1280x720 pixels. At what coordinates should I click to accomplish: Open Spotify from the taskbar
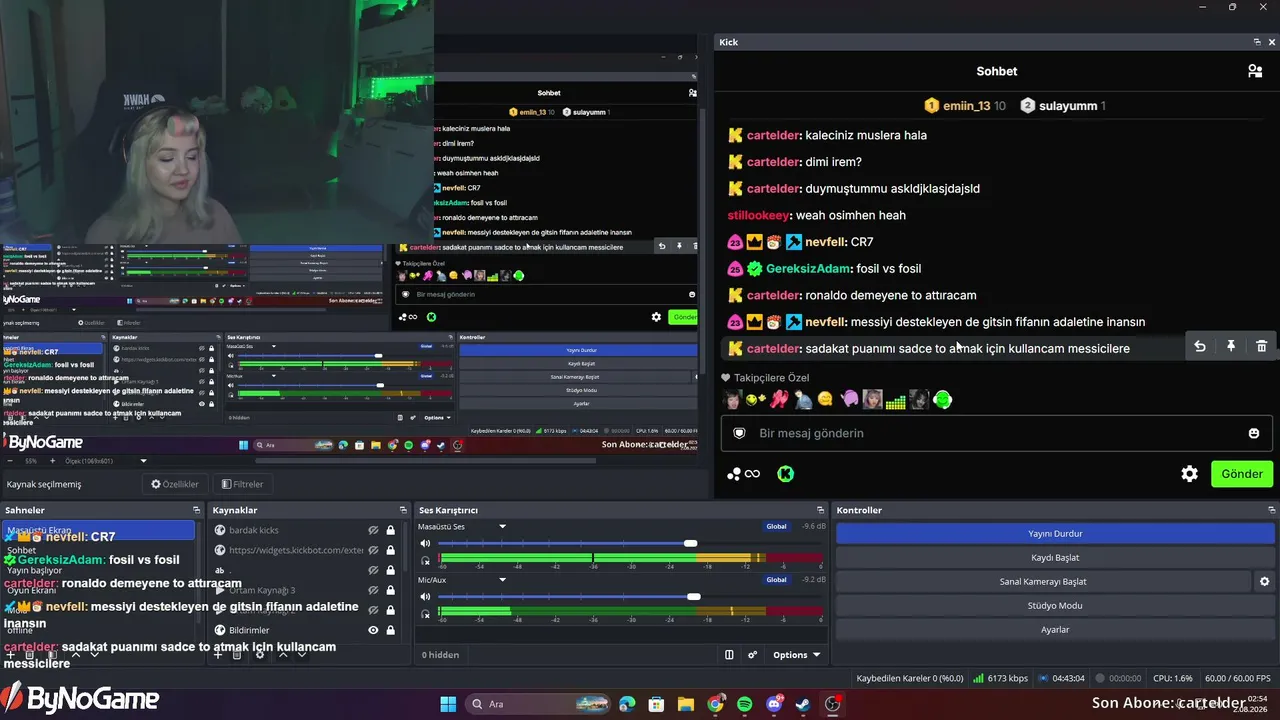pos(745,704)
